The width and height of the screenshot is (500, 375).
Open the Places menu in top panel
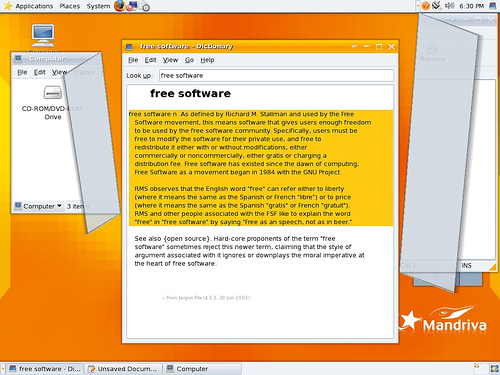click(x=70, y=6)
